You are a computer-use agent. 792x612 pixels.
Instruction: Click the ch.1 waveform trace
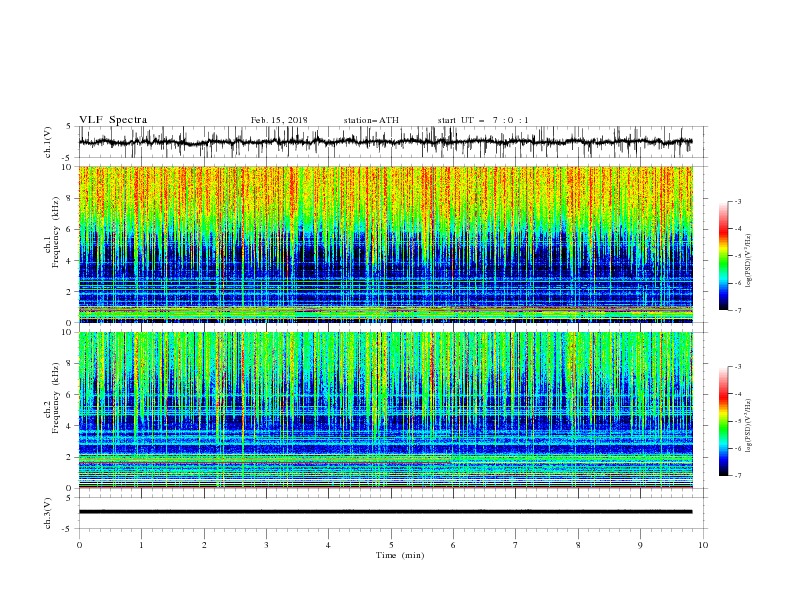pyautogui.click(x=385, y=142)
